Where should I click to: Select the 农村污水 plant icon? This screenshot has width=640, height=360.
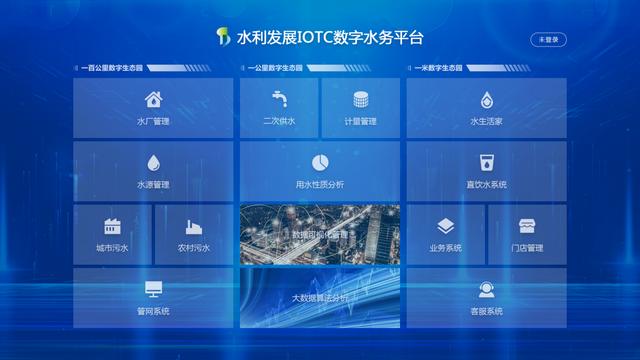coord(194,227)
